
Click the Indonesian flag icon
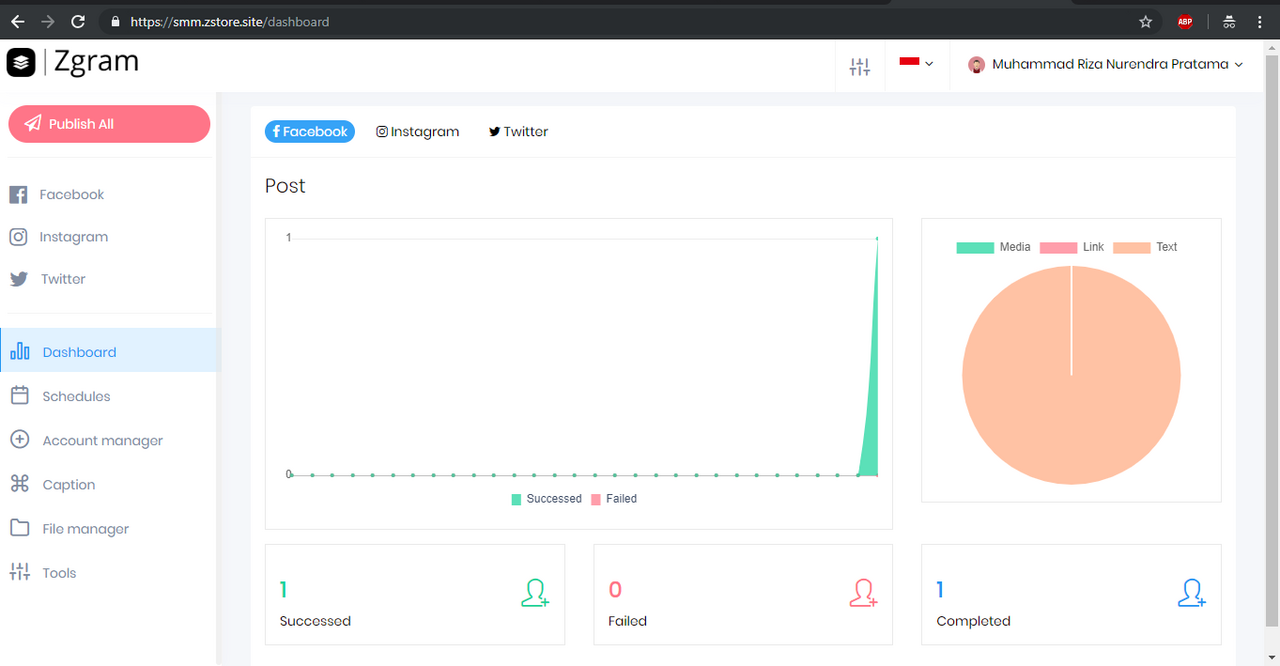click(x=909, y=62)
